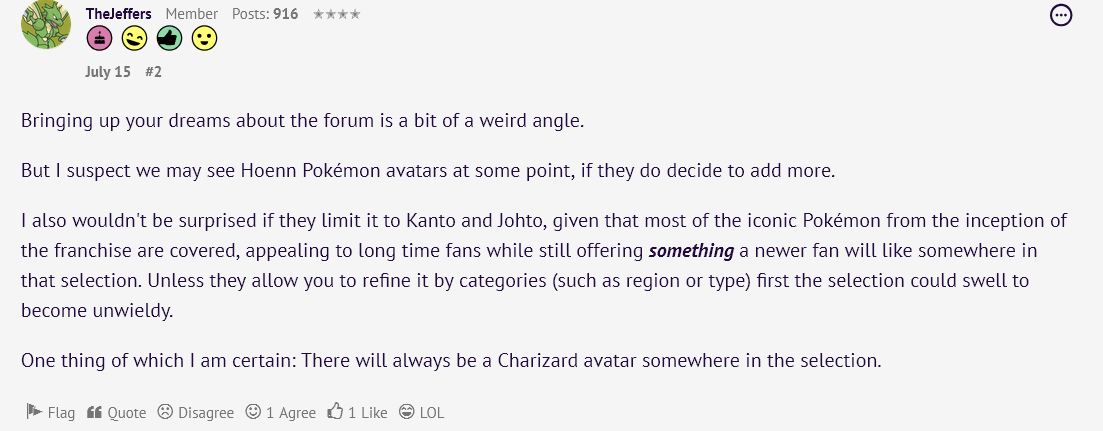Click the Flag text label
The image size is (1103, 431).
[61, 412]
